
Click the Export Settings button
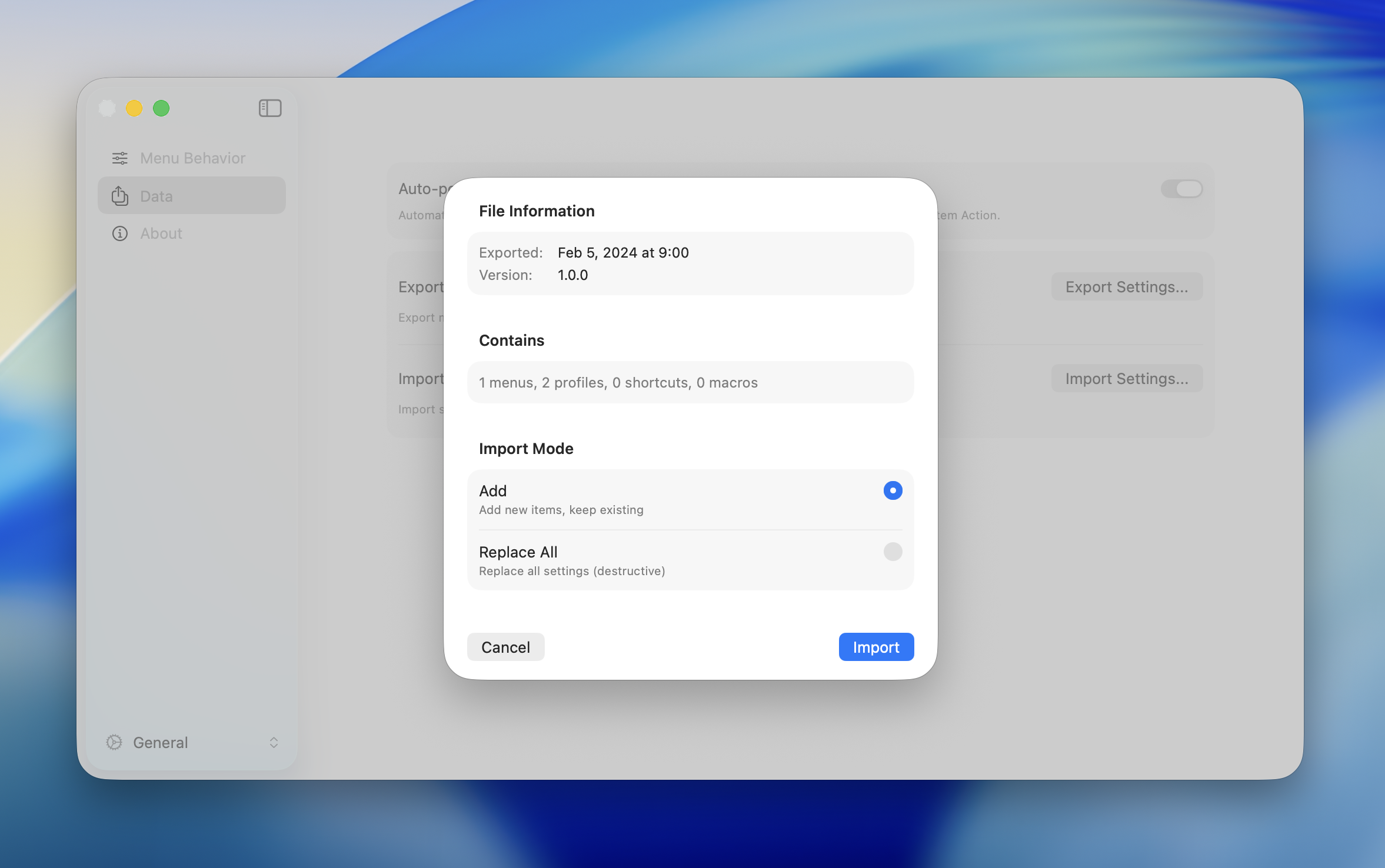(x=1126, y=286)
